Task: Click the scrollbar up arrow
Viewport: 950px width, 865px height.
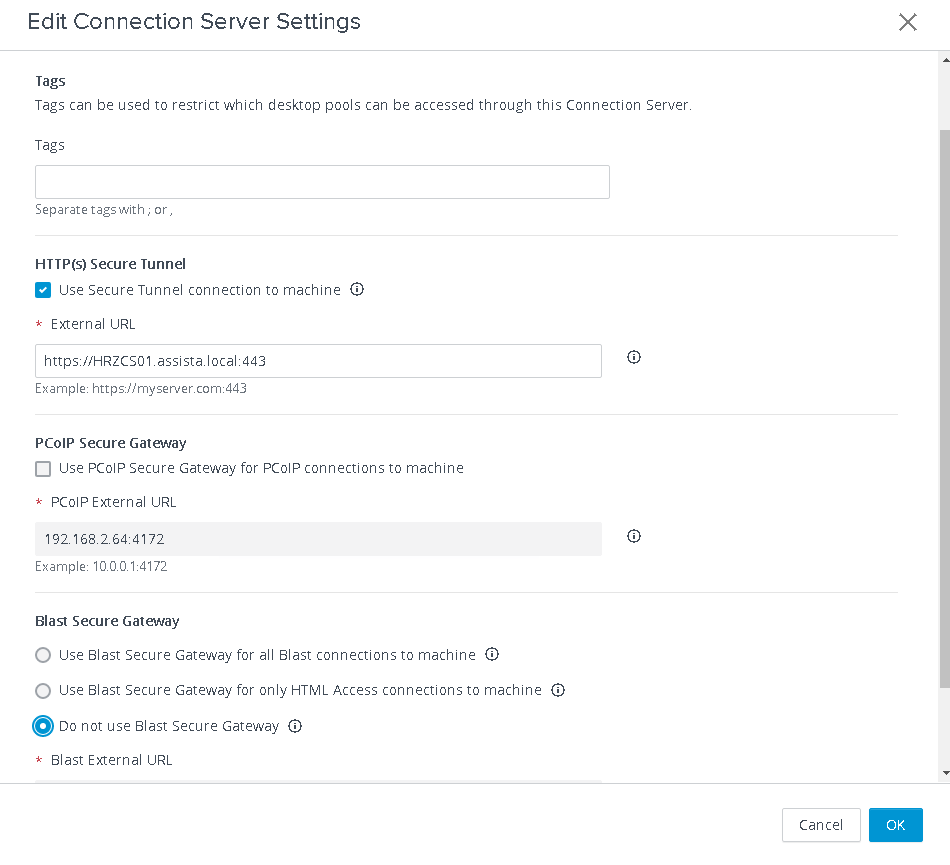Action: coord(945,60)
